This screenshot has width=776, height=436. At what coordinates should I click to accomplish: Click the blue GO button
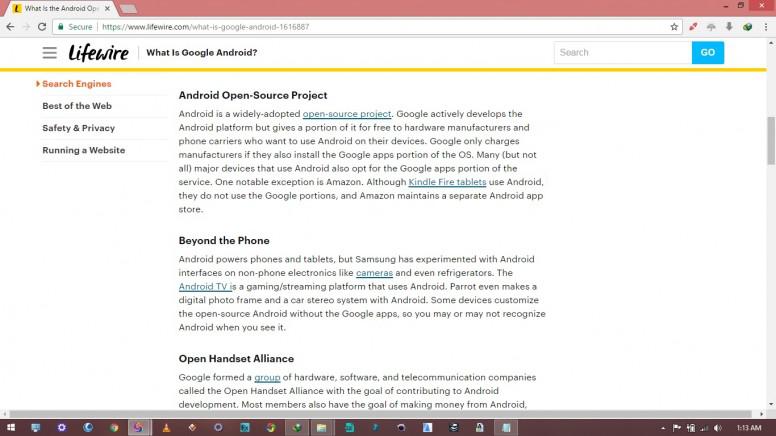point(708,52)
